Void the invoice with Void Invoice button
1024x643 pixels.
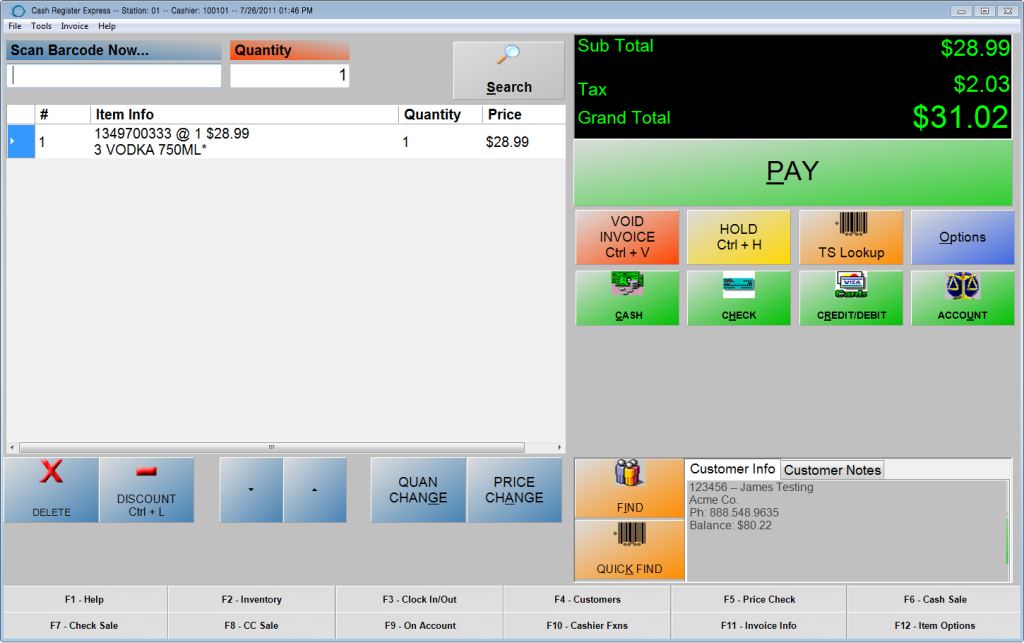pos(628,237)
